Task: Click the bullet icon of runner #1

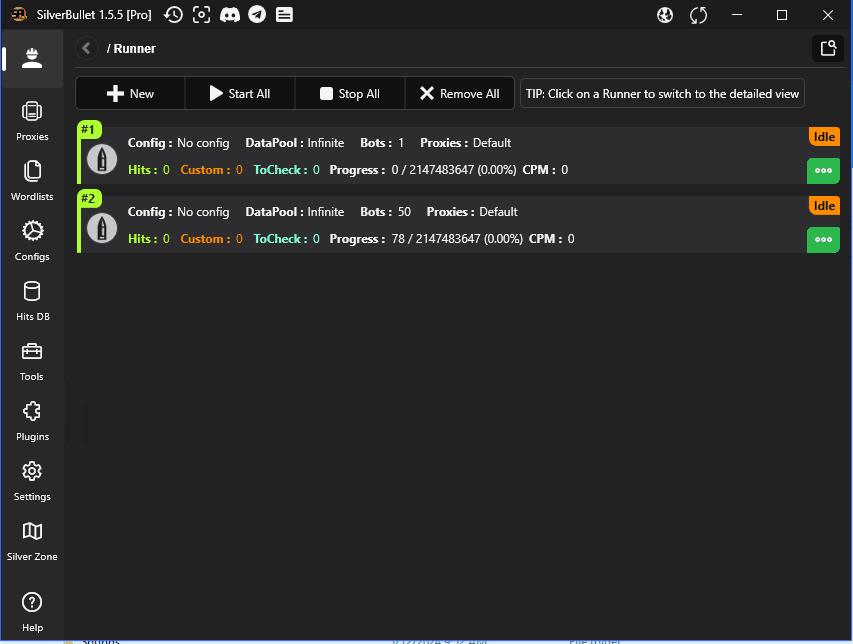Action: click(102, 159)
